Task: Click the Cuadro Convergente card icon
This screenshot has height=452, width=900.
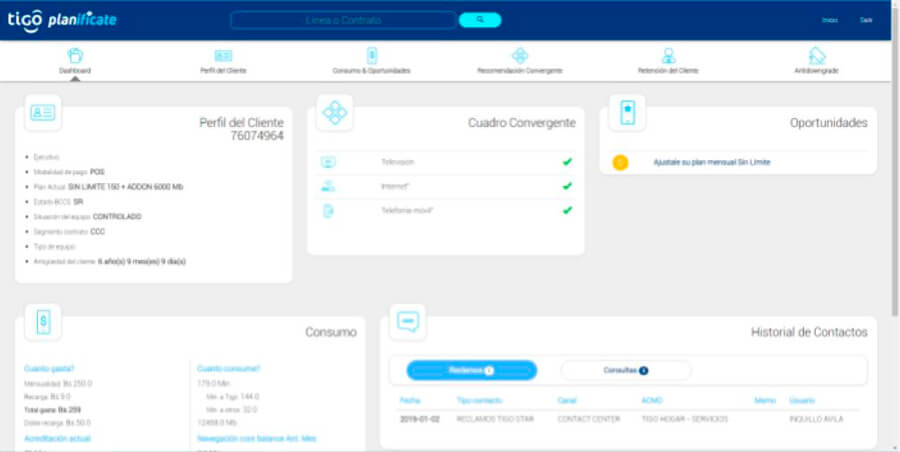Action: click(x=335, y=113)
